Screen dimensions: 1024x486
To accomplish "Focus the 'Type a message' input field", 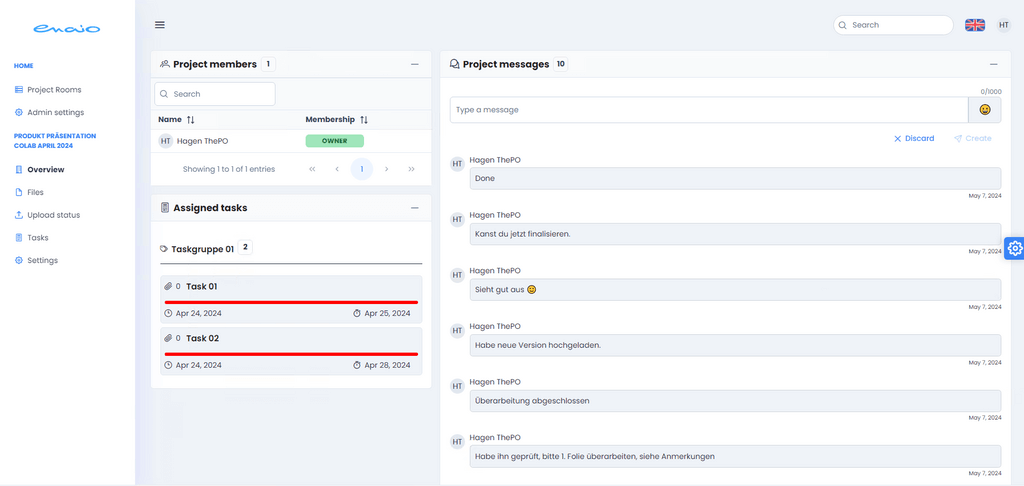I will pyautogui.click(x=709, y=110).
